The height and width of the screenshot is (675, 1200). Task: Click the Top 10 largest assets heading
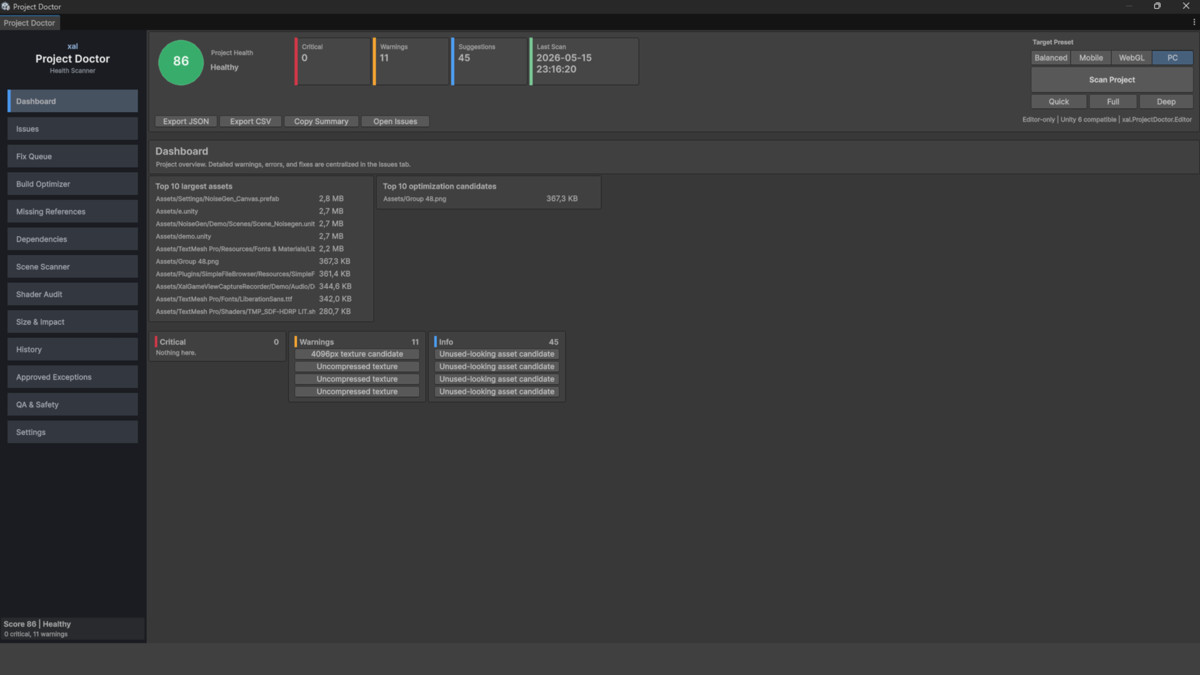click(194, 186)
